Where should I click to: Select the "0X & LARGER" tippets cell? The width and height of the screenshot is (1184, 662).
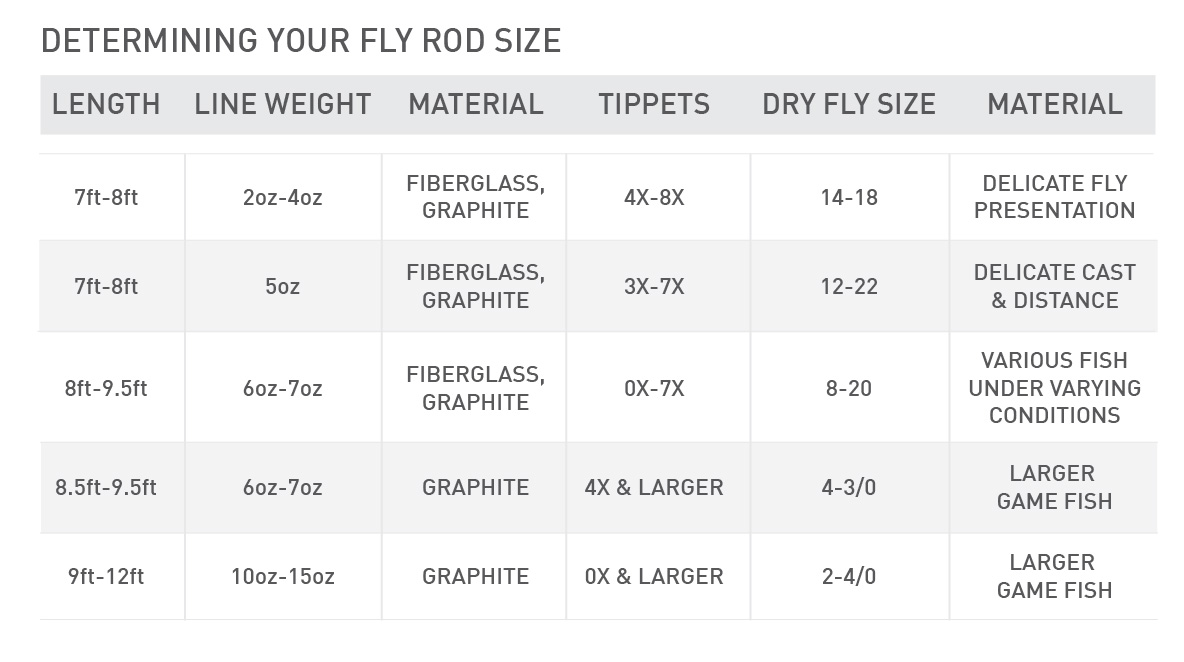(654, 577)
